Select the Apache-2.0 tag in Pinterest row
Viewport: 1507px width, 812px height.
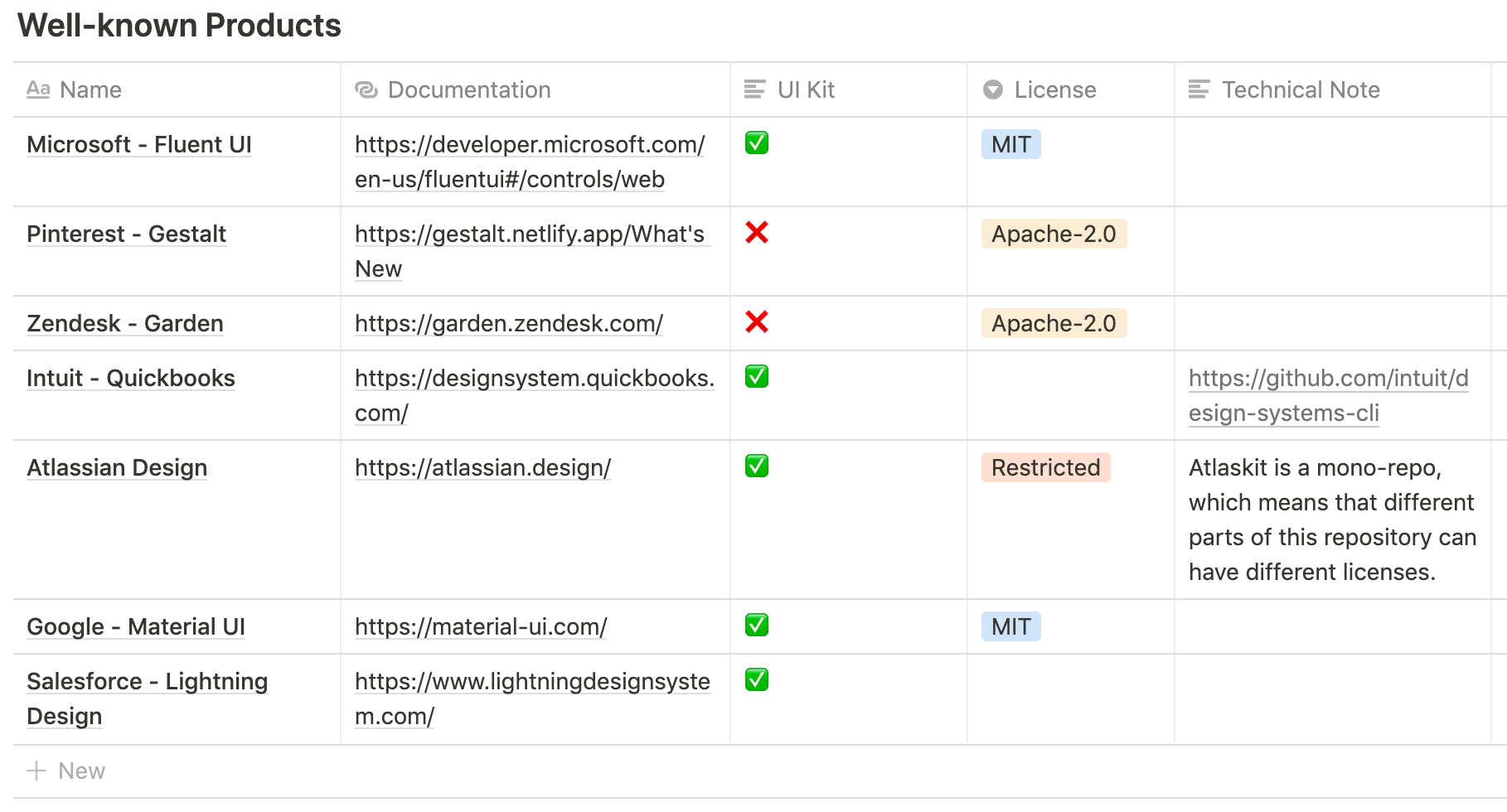(x=1053, y=234)
